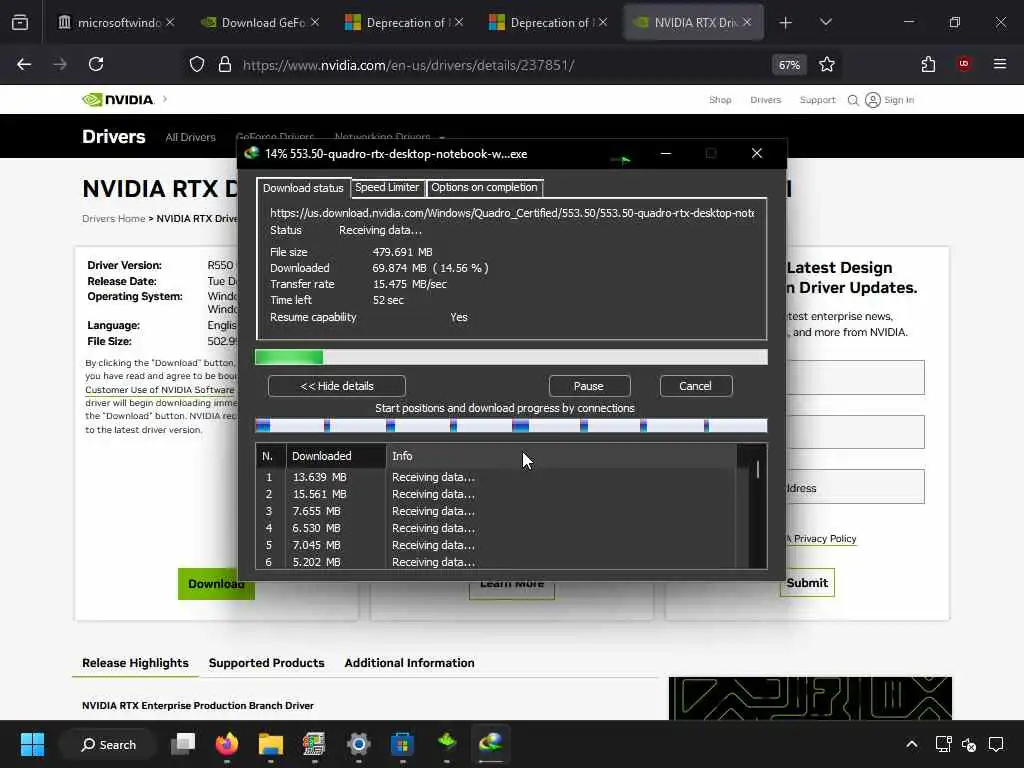Click the Sign In account icon

click(889, 100)
